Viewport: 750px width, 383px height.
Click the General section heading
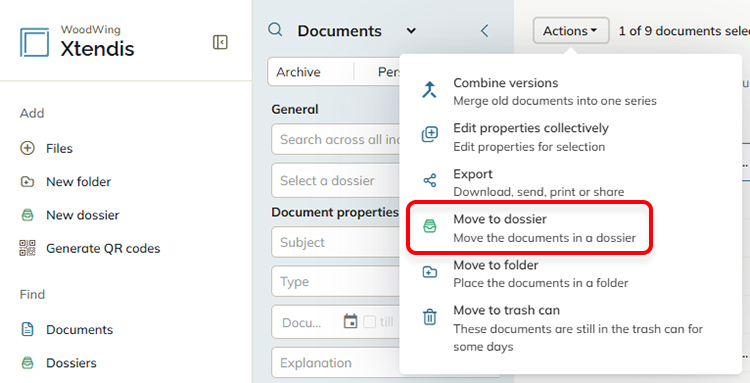pos(295,109)
